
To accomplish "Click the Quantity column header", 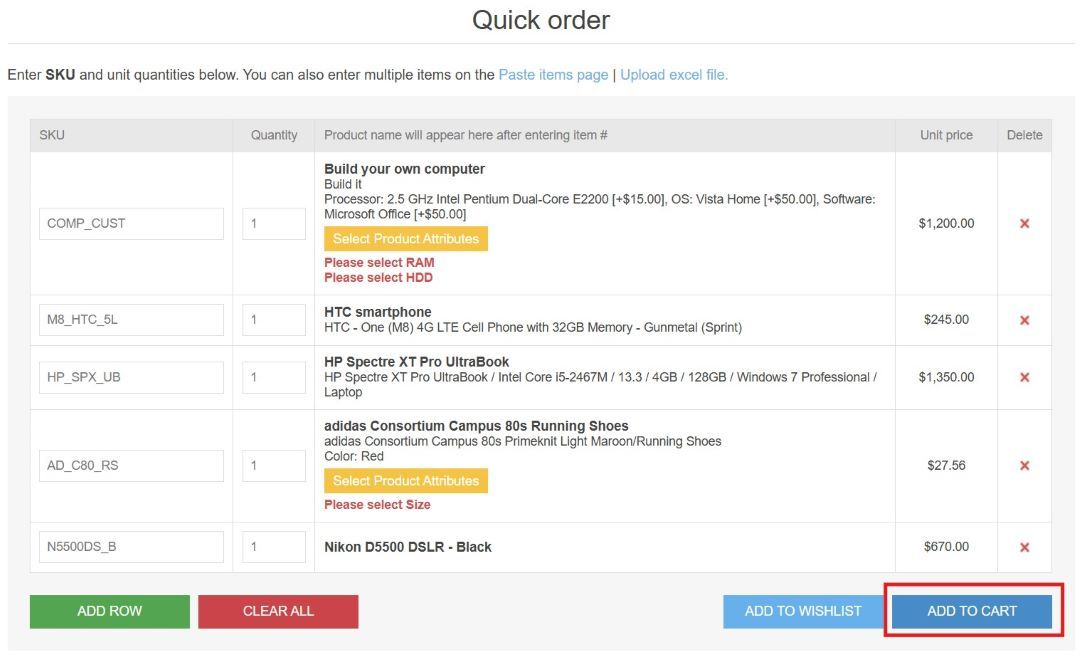I will coord(274,135).
